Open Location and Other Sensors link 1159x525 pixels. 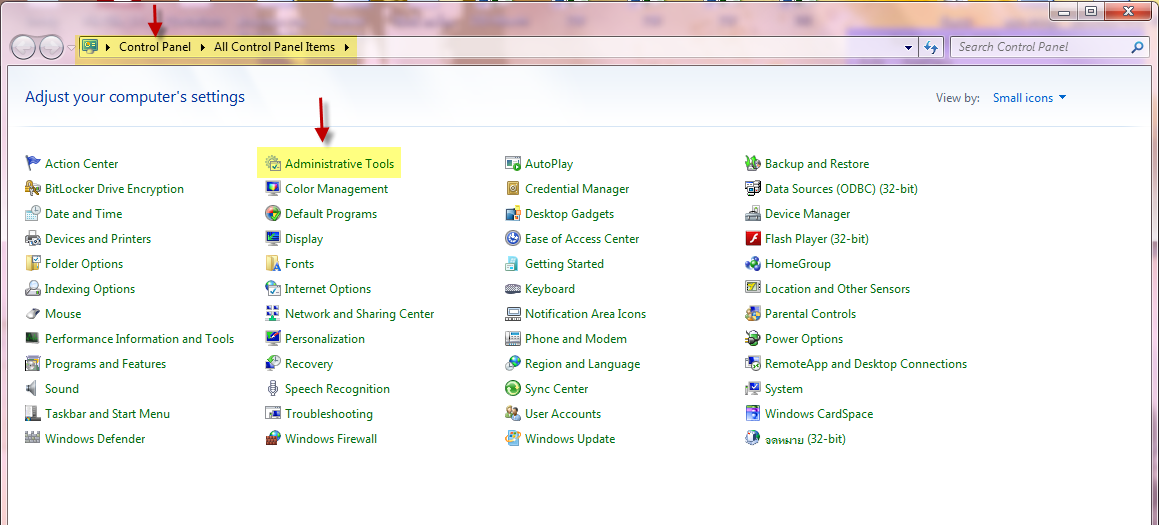[x=837, y=289]
